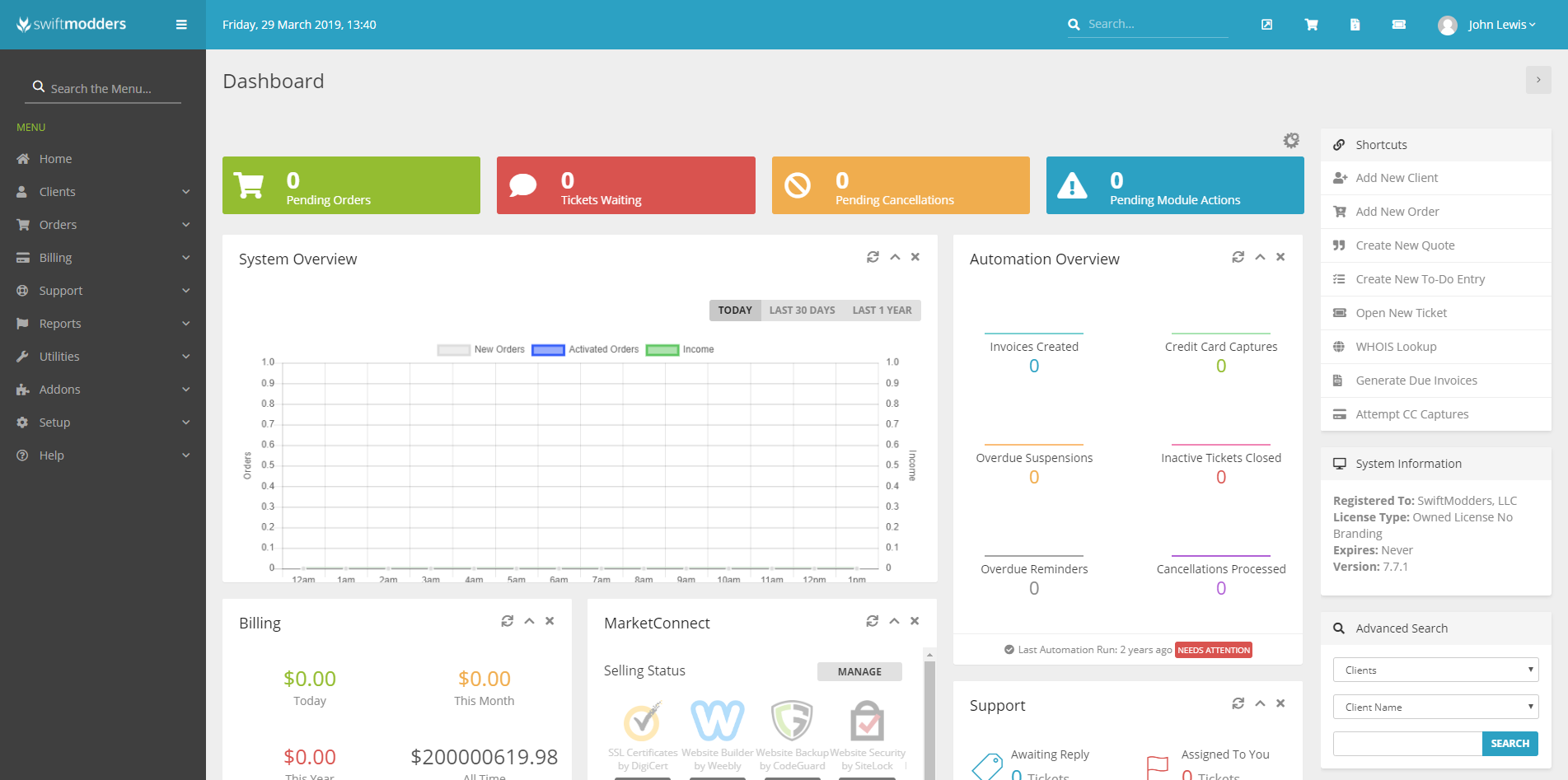Screen dimensions: 1568x780
Task: Click the MarketConnect Manage button
Action: pyautogui.click(x=859, y=672)
